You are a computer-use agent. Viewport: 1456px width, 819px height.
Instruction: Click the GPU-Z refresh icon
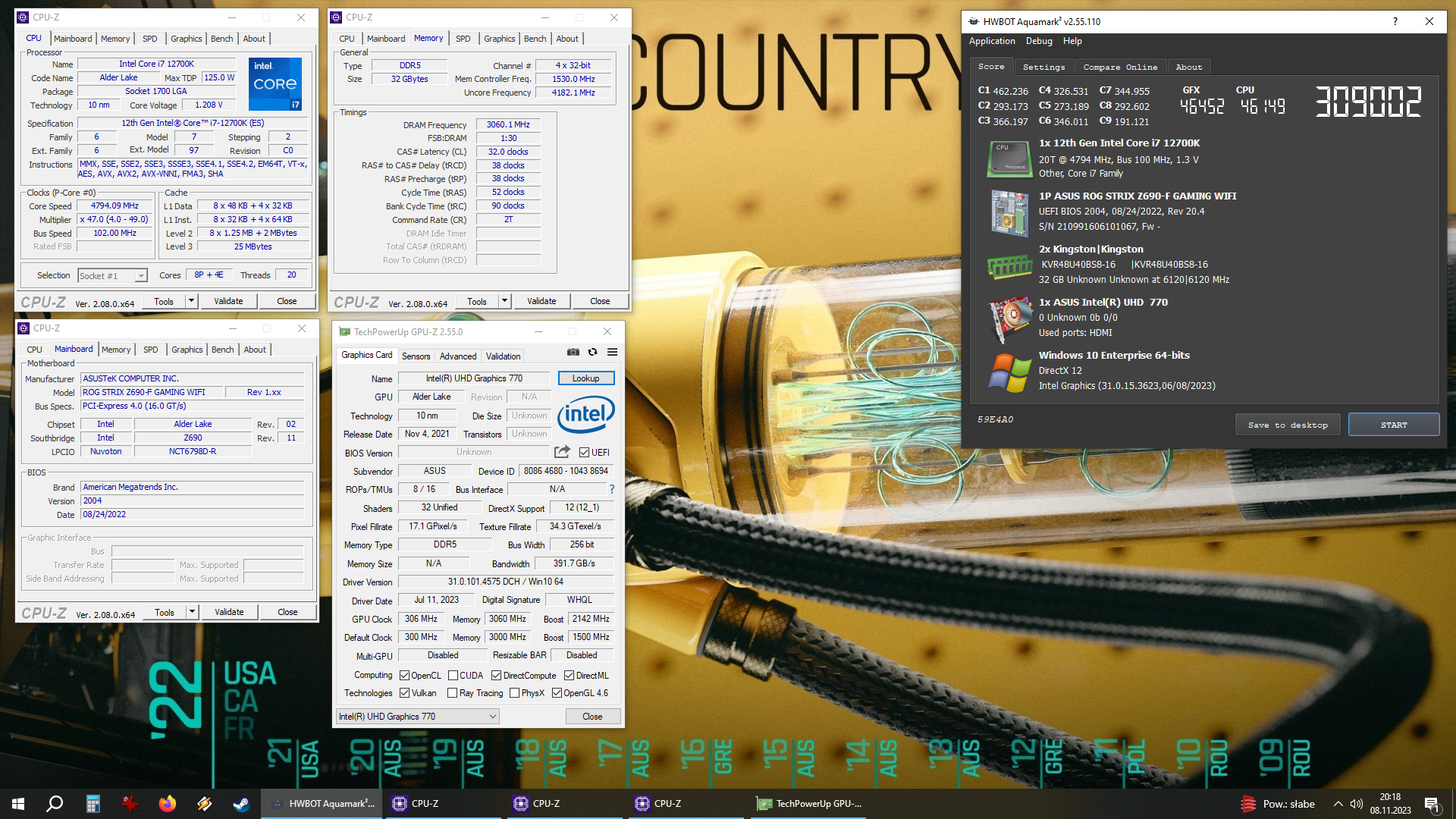tap(593, 352)
